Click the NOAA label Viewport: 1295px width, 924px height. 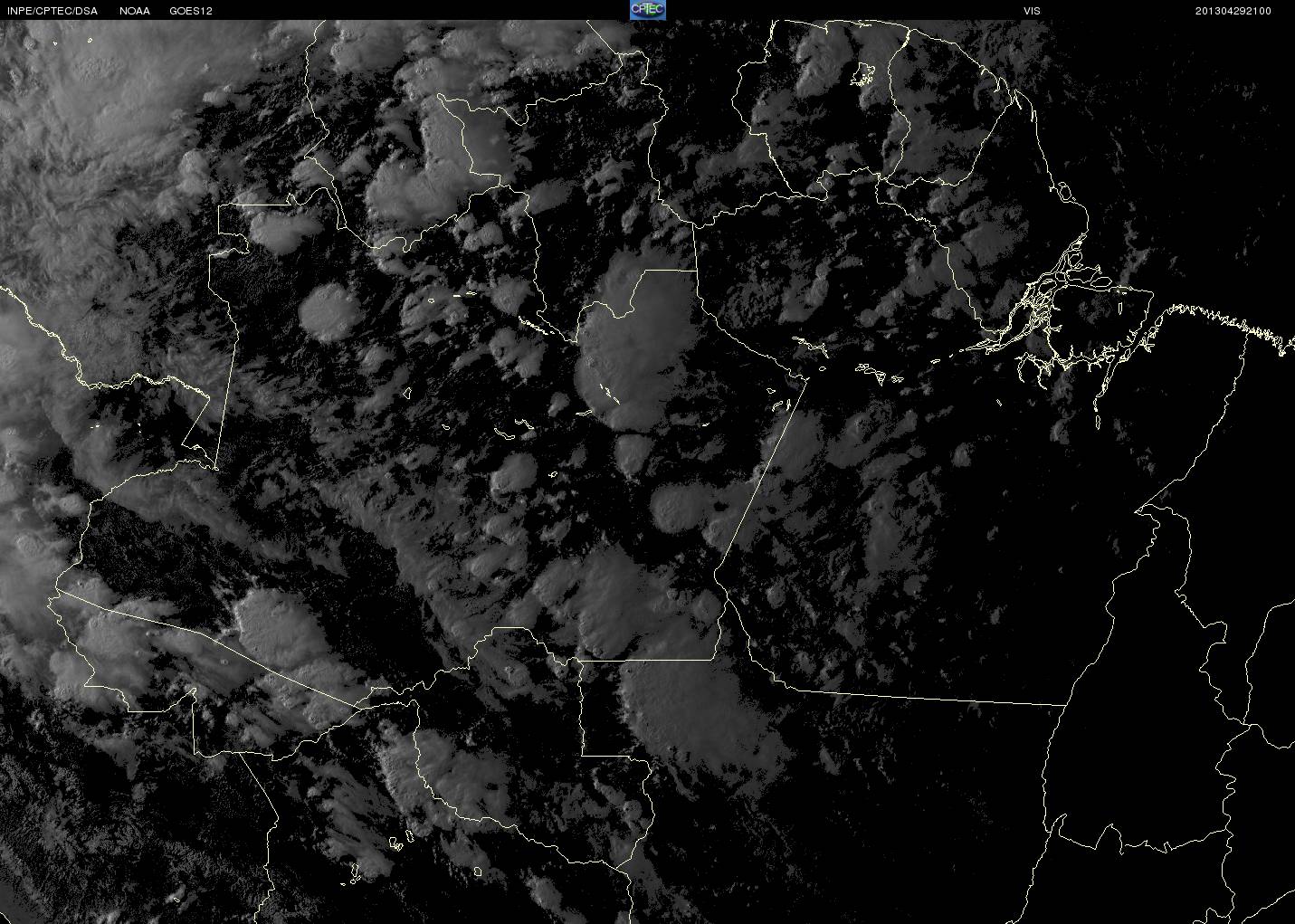(x=135, y=11)
